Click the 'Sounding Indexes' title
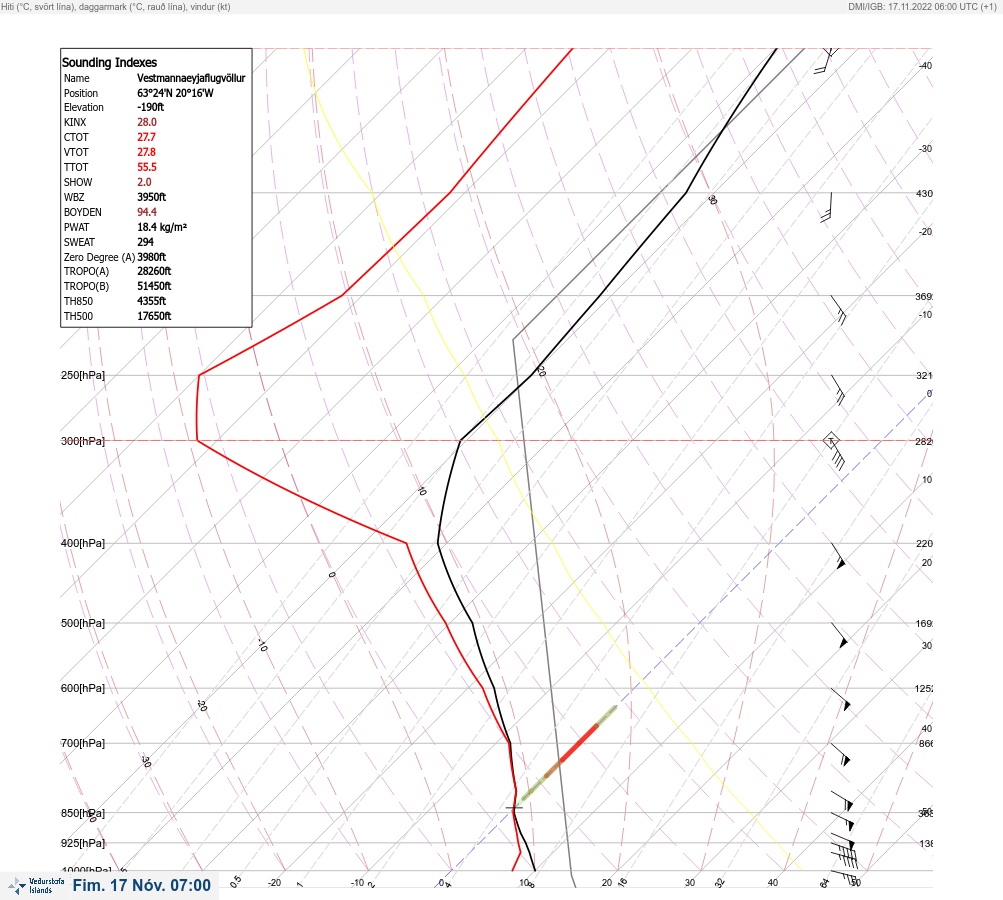1003x900 pixels. (x=109, y=63)
